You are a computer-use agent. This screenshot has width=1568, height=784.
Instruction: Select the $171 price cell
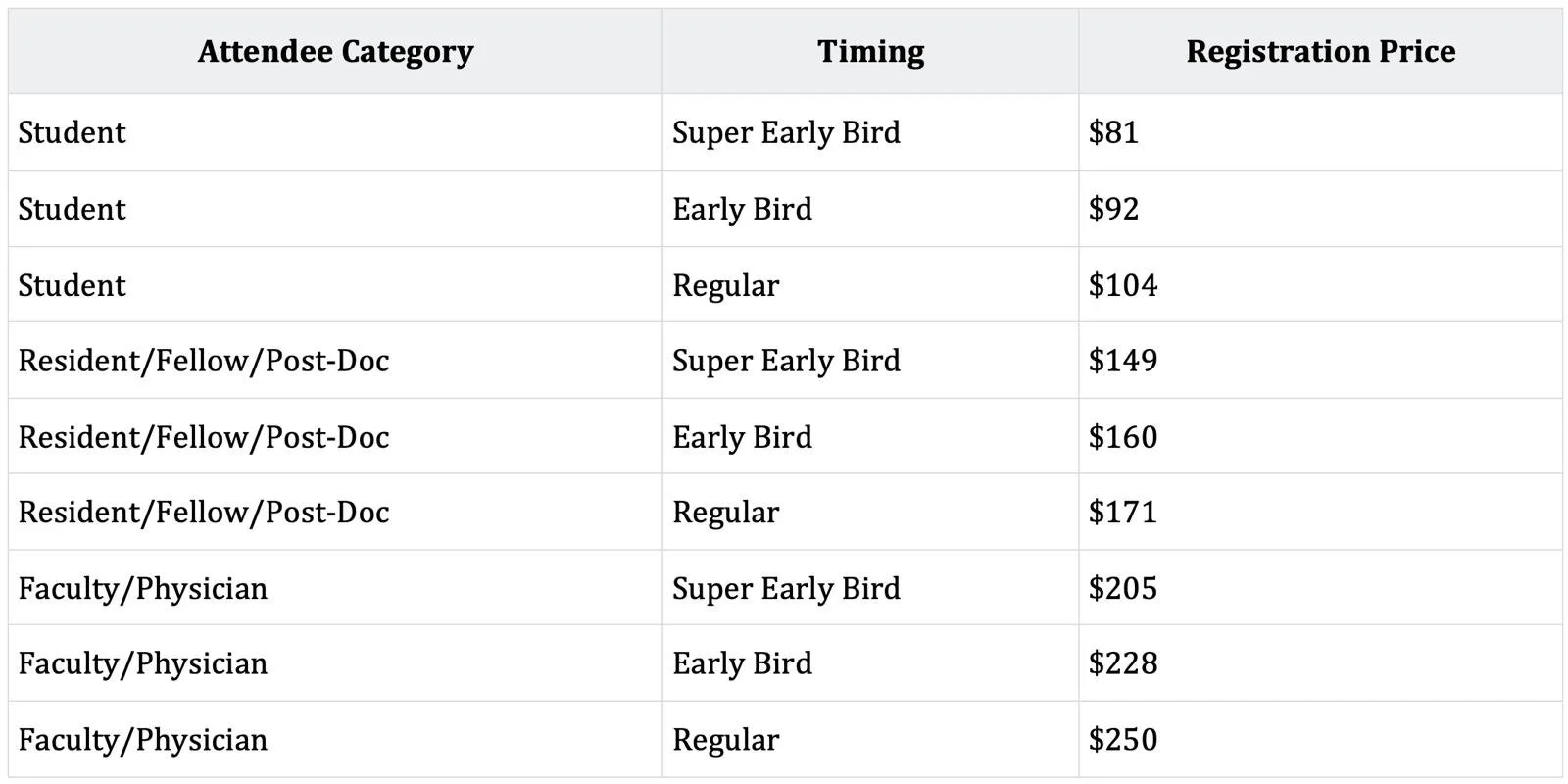[1123, 513]
